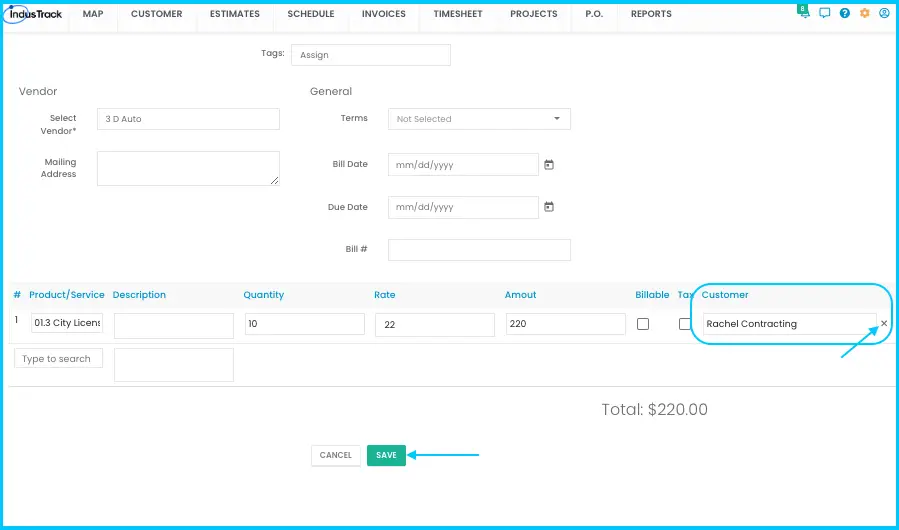Open the MAP menu

[x=93, y=14]
